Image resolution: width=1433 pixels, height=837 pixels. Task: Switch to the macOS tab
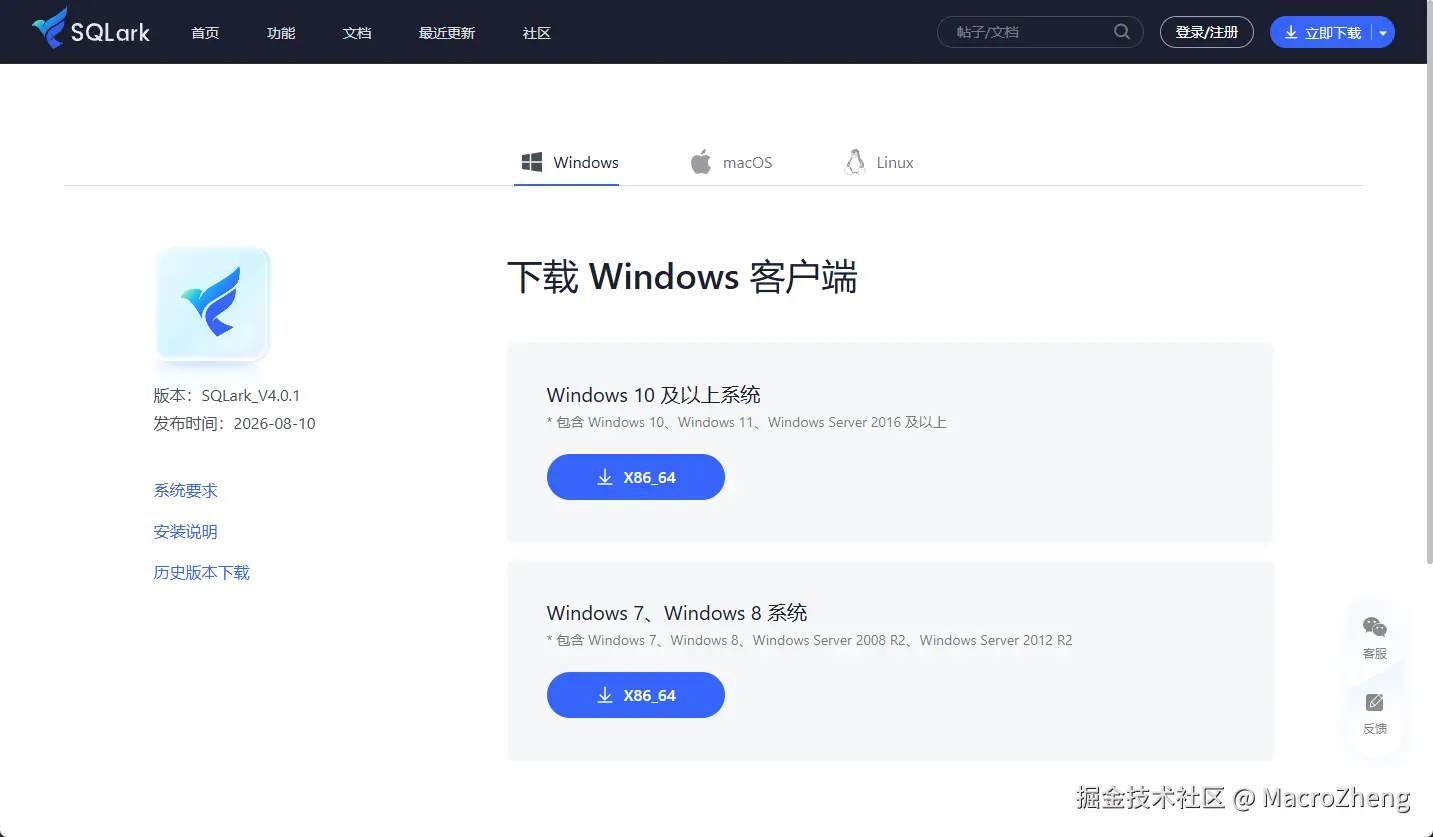coord(732,162)
